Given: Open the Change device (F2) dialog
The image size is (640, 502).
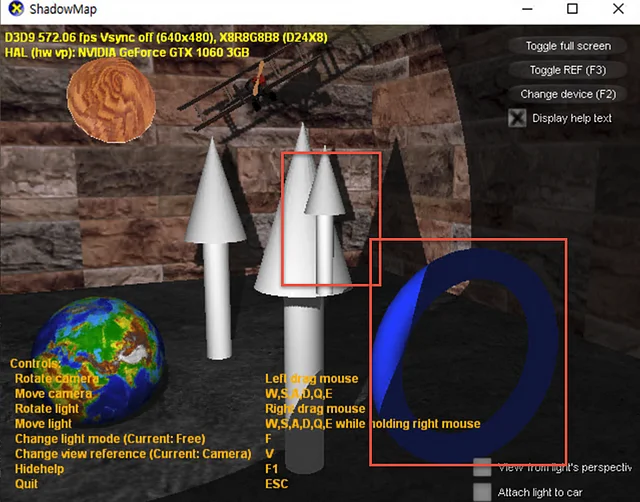Looking at the screenshot, I should 568,94.
